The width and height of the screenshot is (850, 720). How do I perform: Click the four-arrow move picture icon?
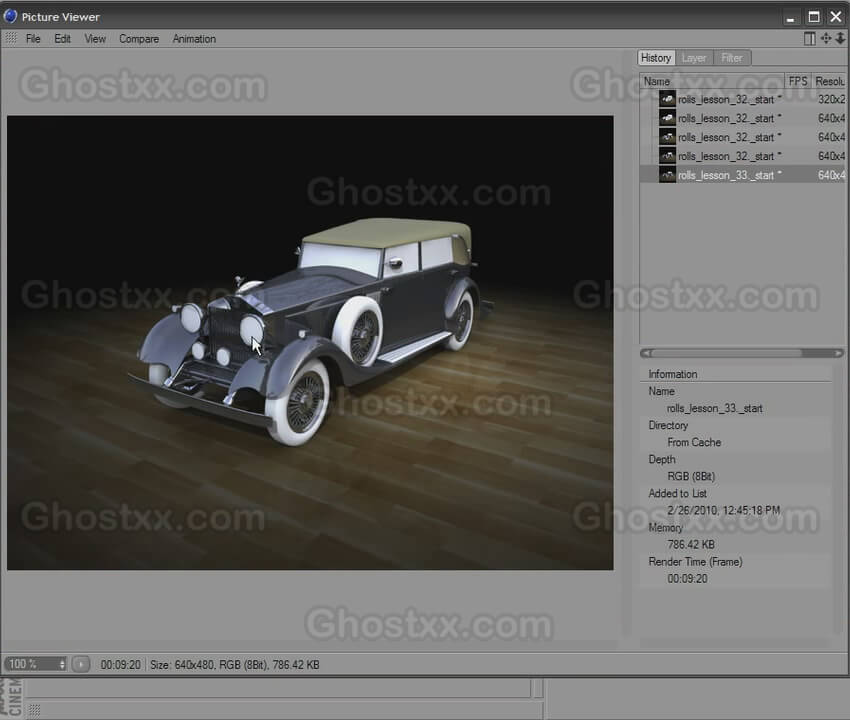click(x=826, y=38)
